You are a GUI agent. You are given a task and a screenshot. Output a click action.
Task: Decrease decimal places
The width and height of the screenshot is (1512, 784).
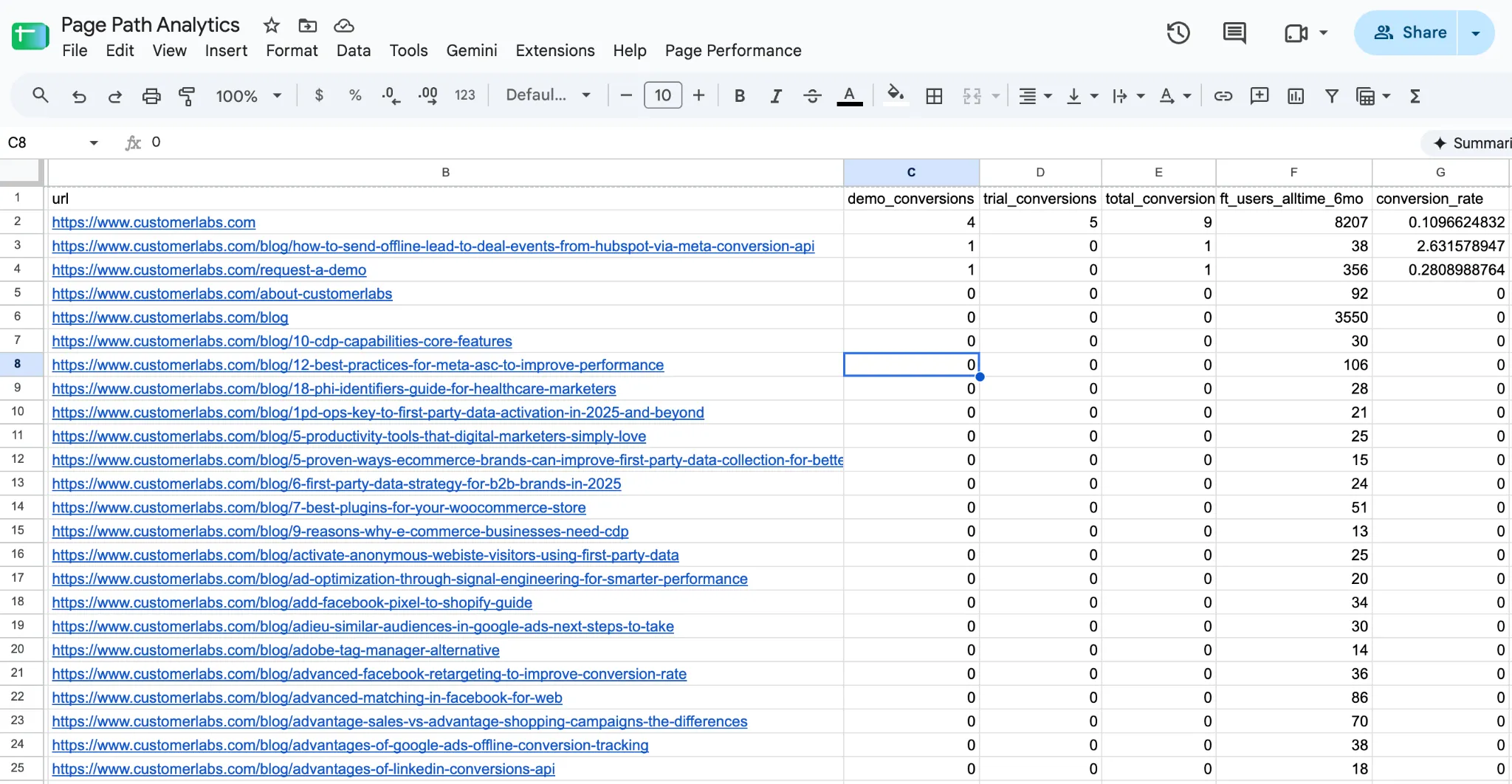pyautogui.click(x=391, y=95)
